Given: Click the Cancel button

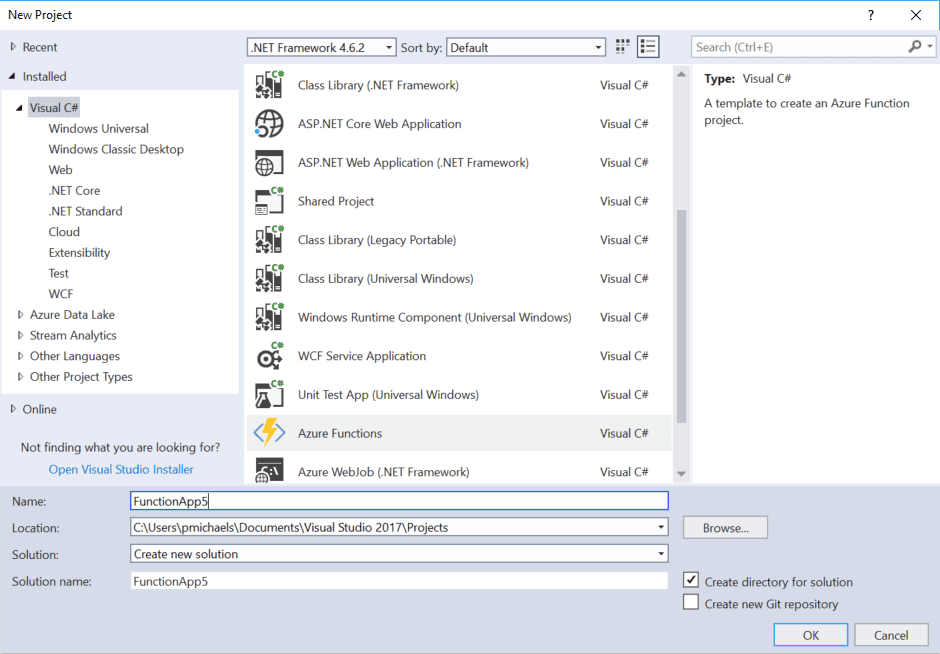Looking at the screenshot, I should 891,635.
